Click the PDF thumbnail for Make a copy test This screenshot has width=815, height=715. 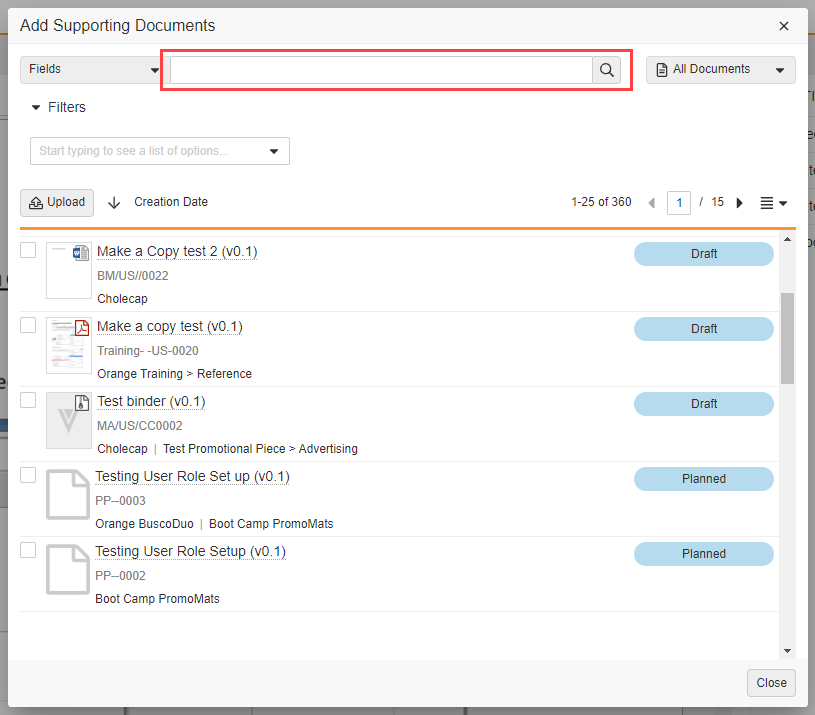[68, 345]
